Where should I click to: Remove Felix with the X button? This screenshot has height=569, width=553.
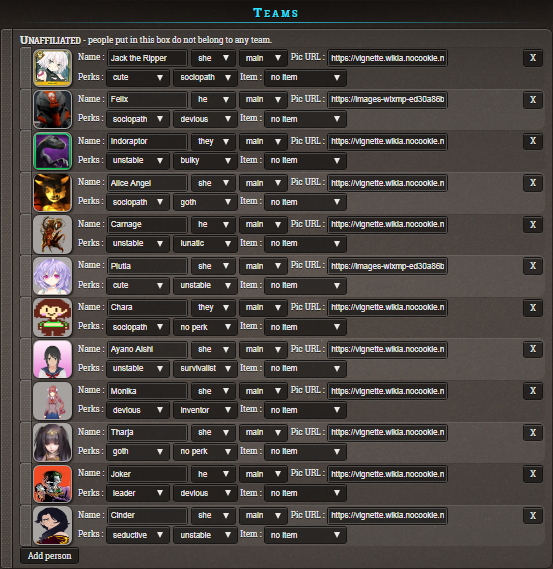point(533,100)
